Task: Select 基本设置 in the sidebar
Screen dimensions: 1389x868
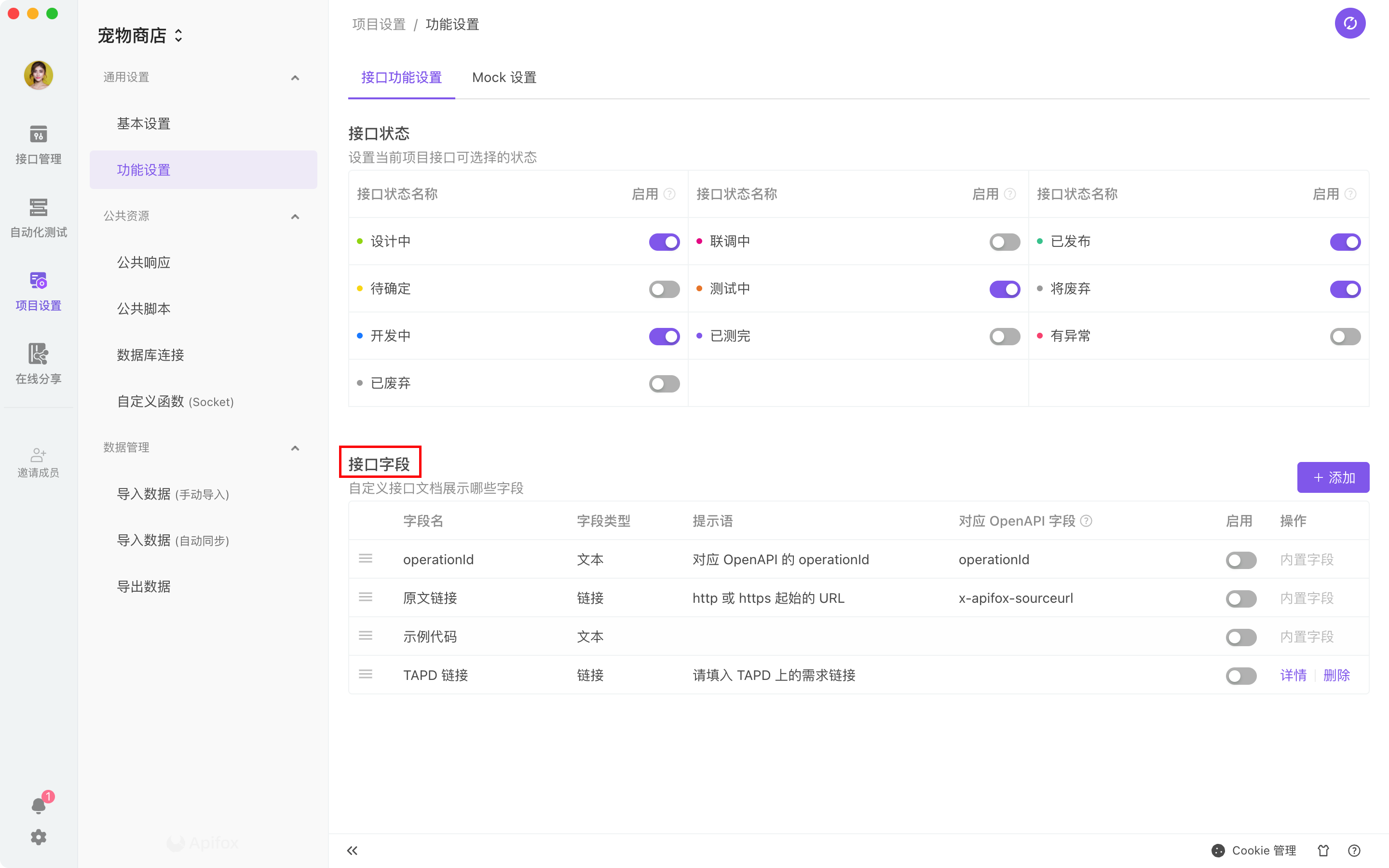Action: coord(144,123)
